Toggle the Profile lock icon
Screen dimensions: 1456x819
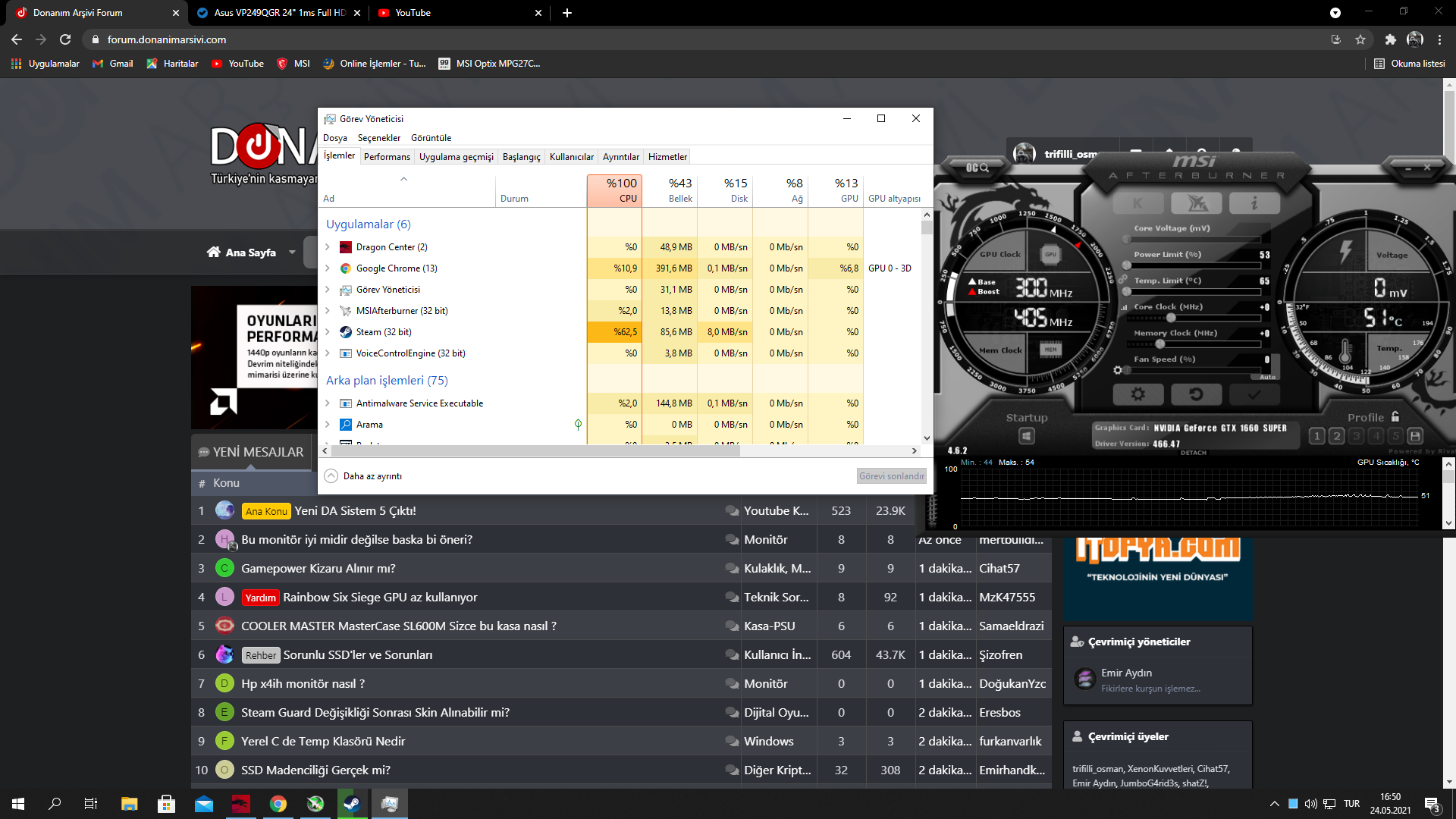(1395, 417)
